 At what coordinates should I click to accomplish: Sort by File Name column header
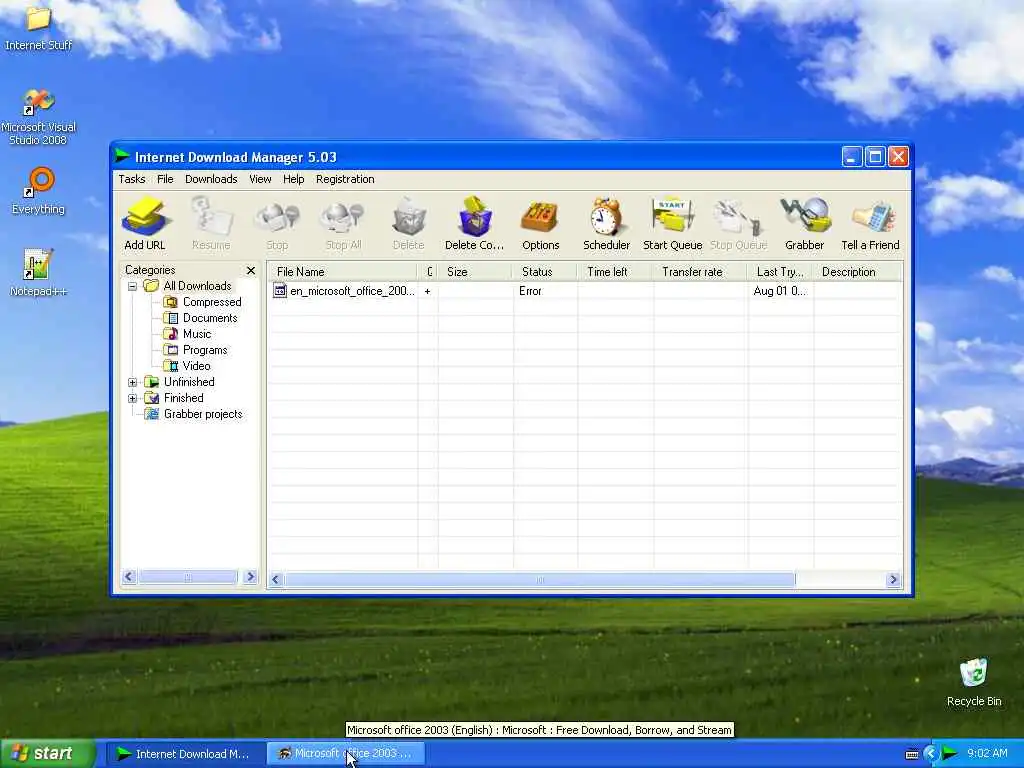pyautogui.click(x=343, y=272)
